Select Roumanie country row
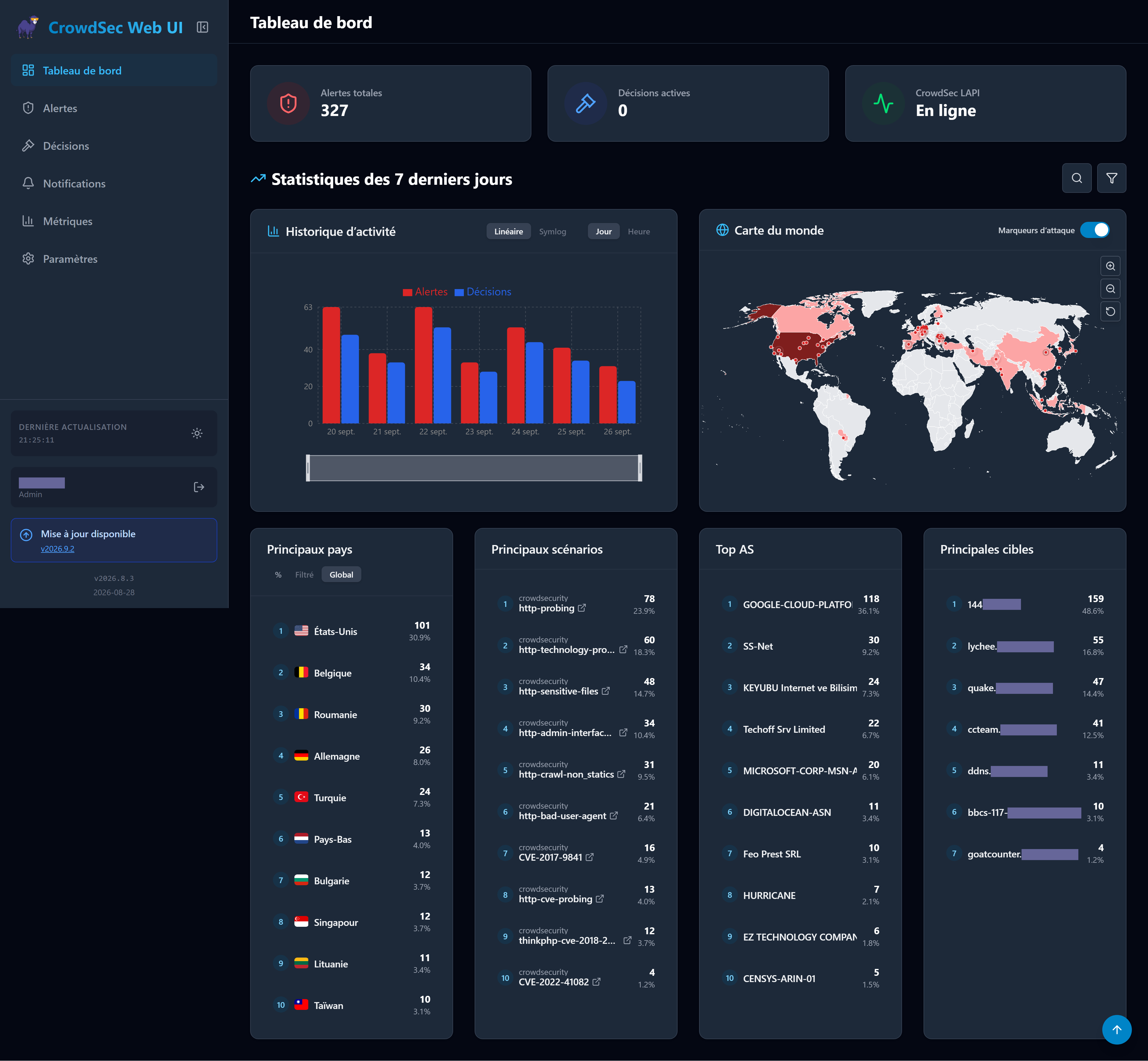The width and height of the screenshot is (1148, 1061). tap(351, 714)
